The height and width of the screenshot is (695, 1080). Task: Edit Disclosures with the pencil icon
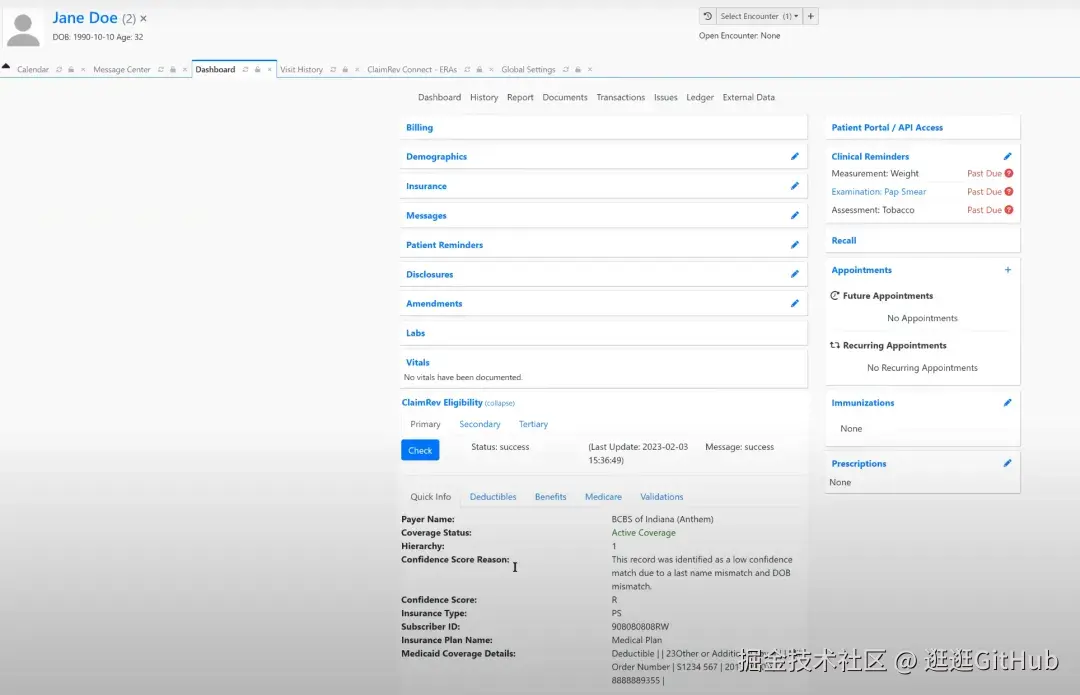point(795,274)
